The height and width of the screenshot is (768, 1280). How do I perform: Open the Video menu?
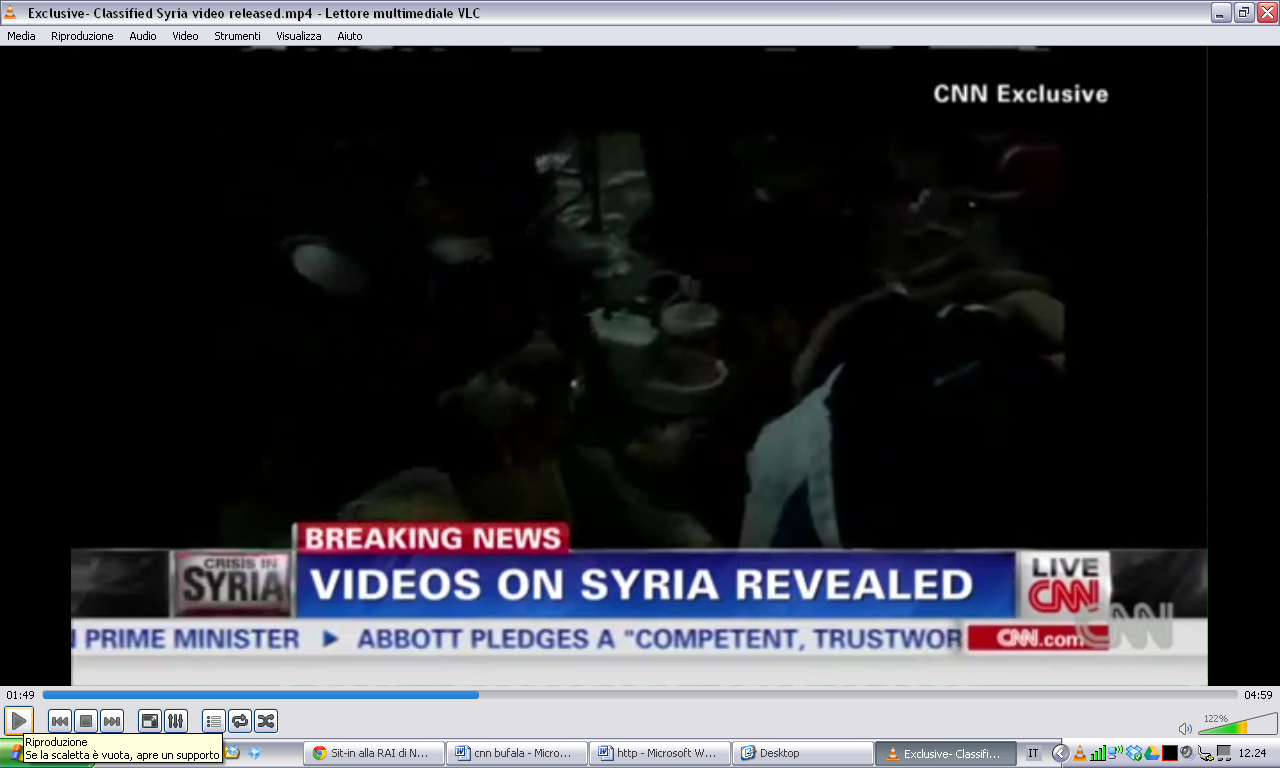coord(185,36)
